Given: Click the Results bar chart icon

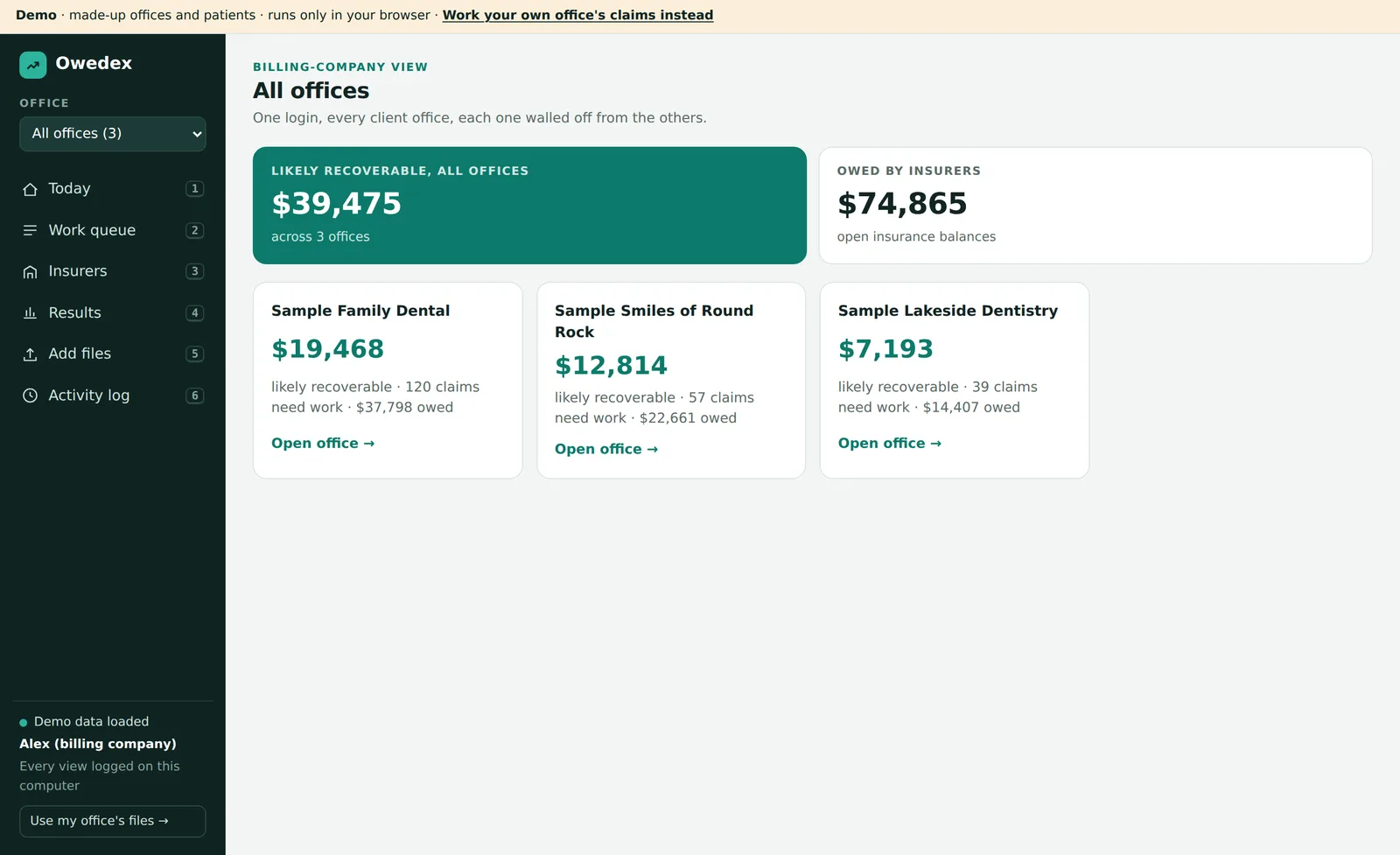Looking at the screenshot, I should coord(30,313).
